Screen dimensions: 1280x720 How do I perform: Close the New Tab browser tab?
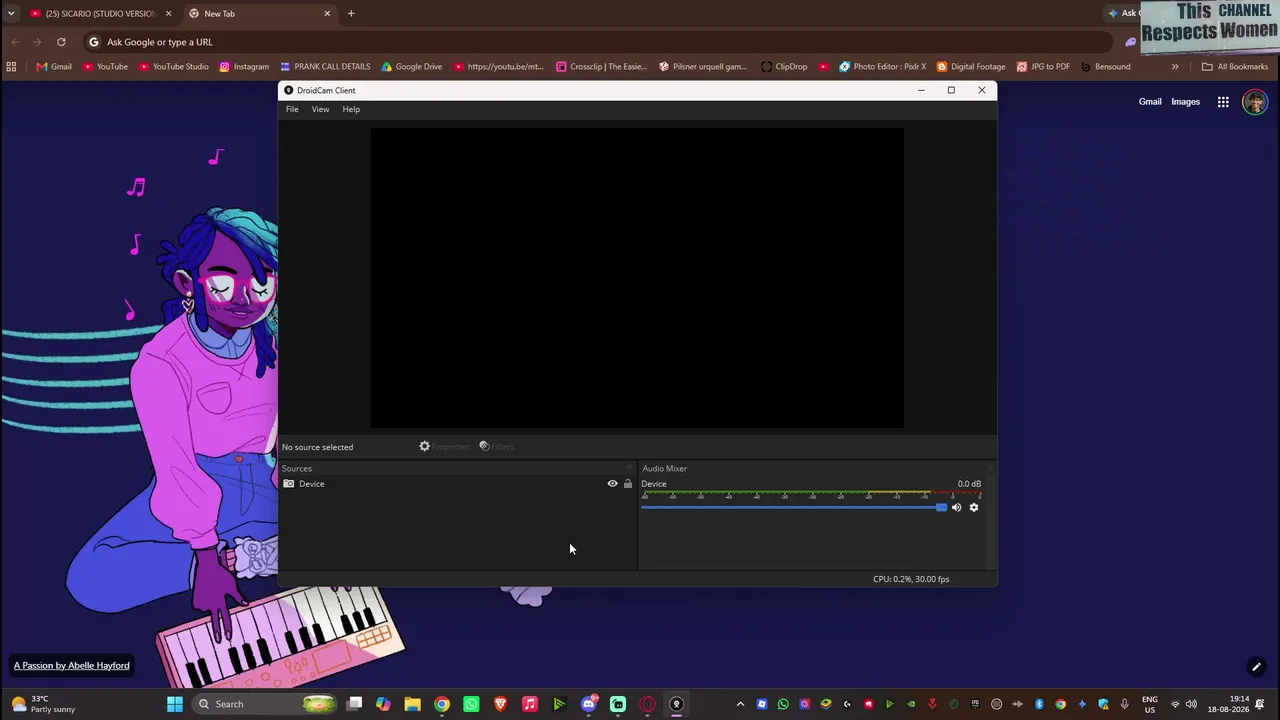point(327,14)
